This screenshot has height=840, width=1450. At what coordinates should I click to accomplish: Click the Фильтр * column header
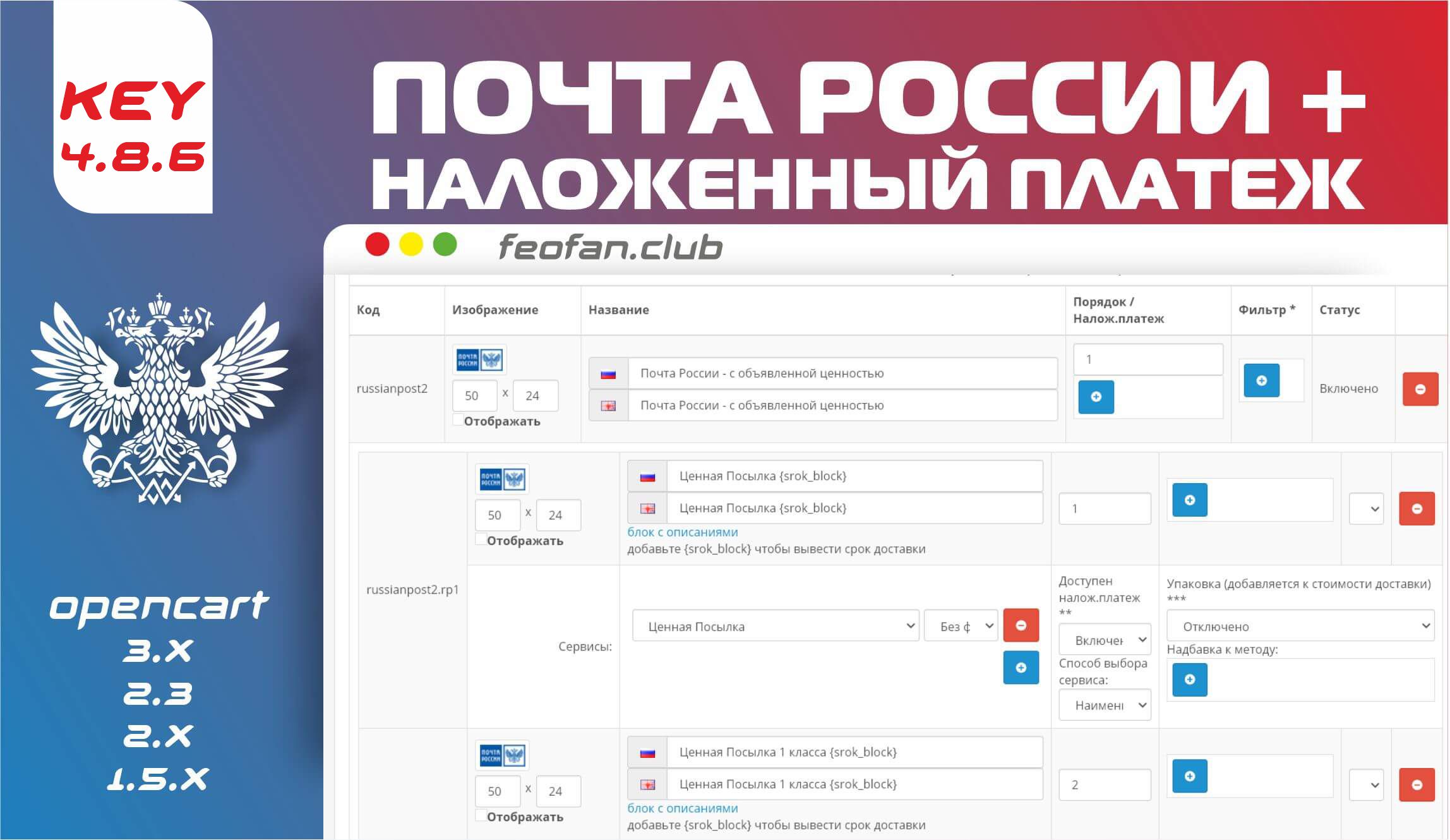(1267, 309)
